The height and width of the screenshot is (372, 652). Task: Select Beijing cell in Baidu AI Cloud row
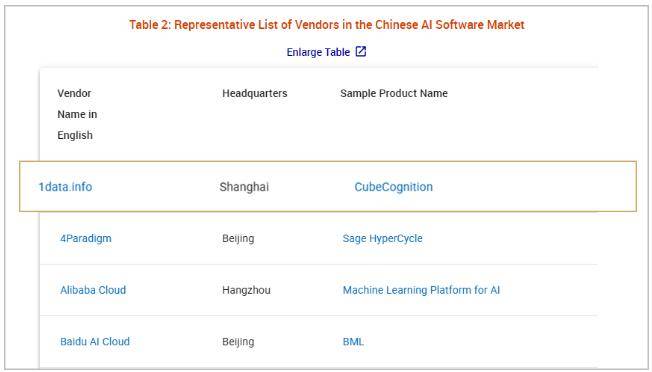(x=238, y=342)
